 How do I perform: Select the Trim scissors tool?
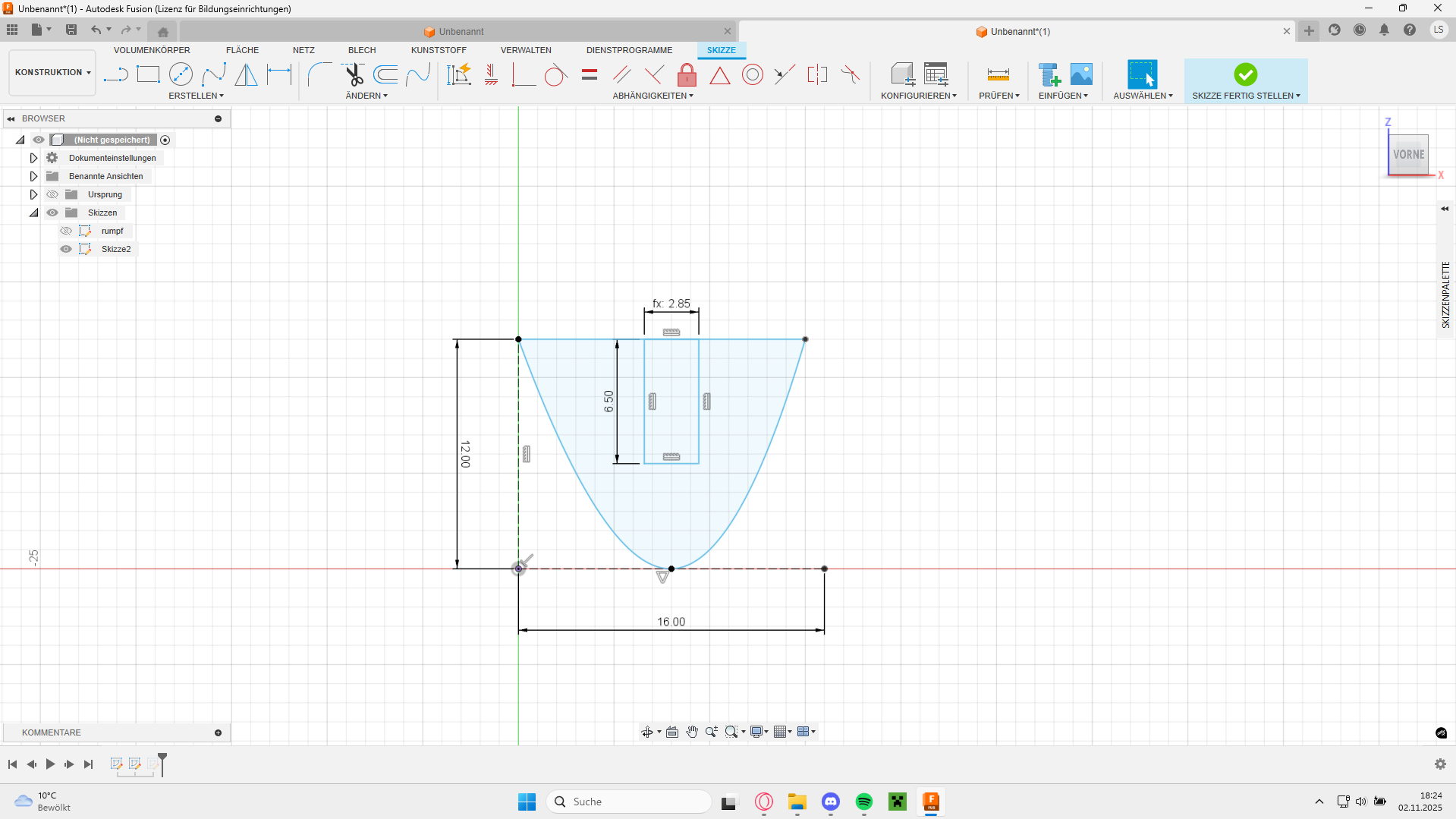[354, 74]
